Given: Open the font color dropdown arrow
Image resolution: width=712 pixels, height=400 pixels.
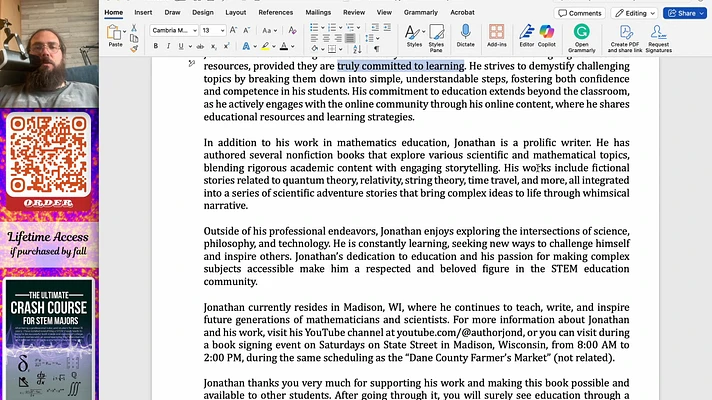Looking at the screenshot, I should tap(292, 47).
